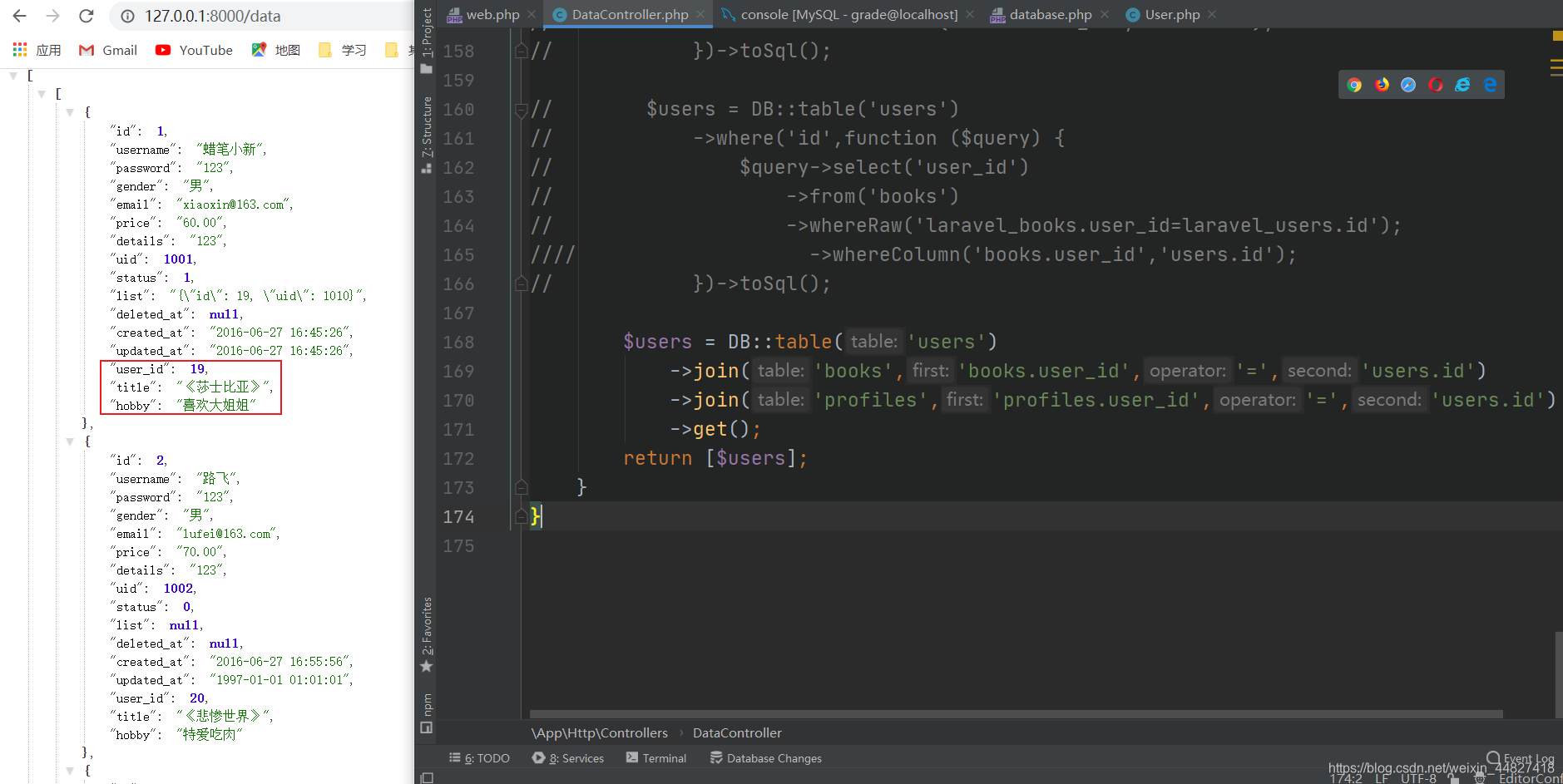Open preview in Firefox browser icon

1382,85
